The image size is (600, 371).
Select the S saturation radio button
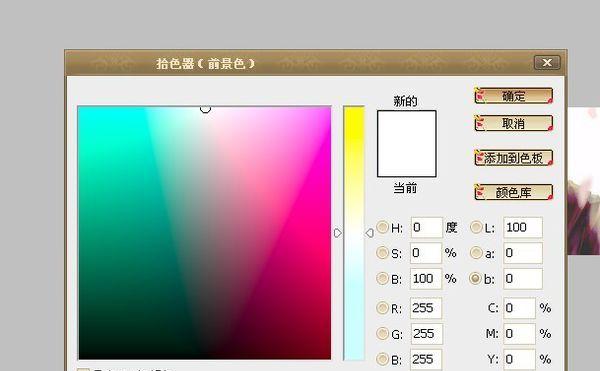tap(382, 252)
